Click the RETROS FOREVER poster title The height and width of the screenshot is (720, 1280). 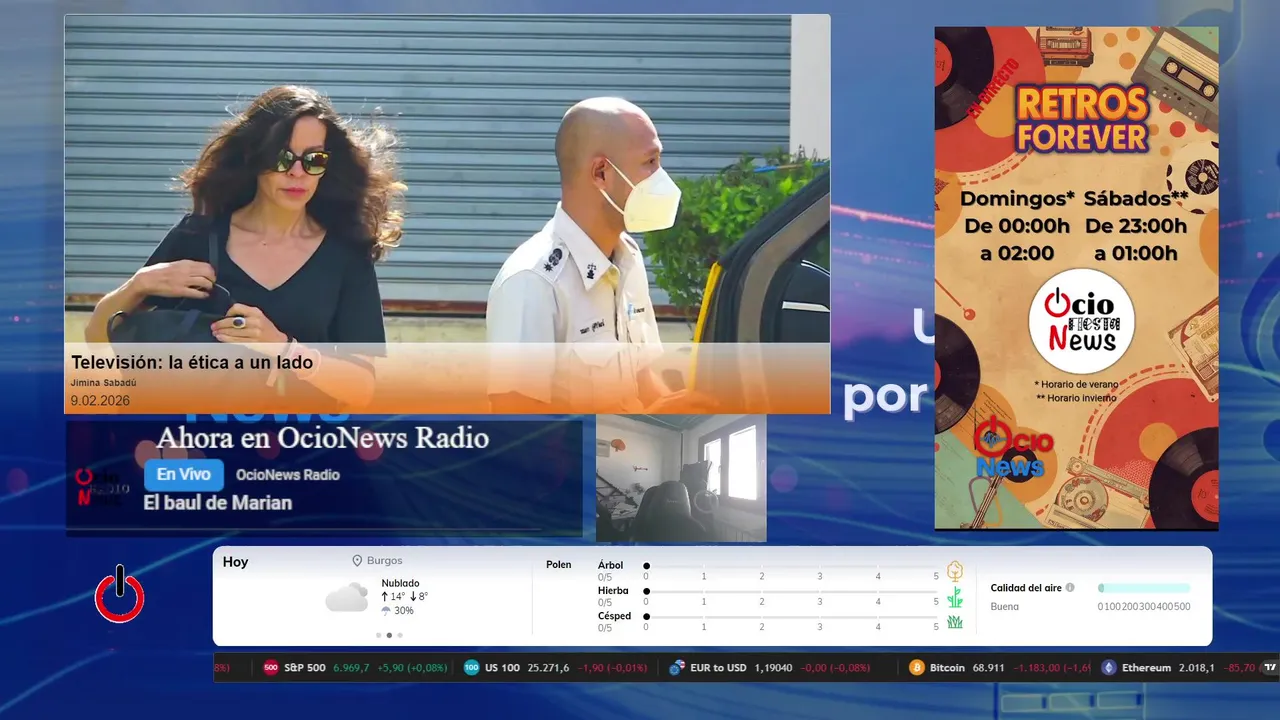coord(1082,120)
